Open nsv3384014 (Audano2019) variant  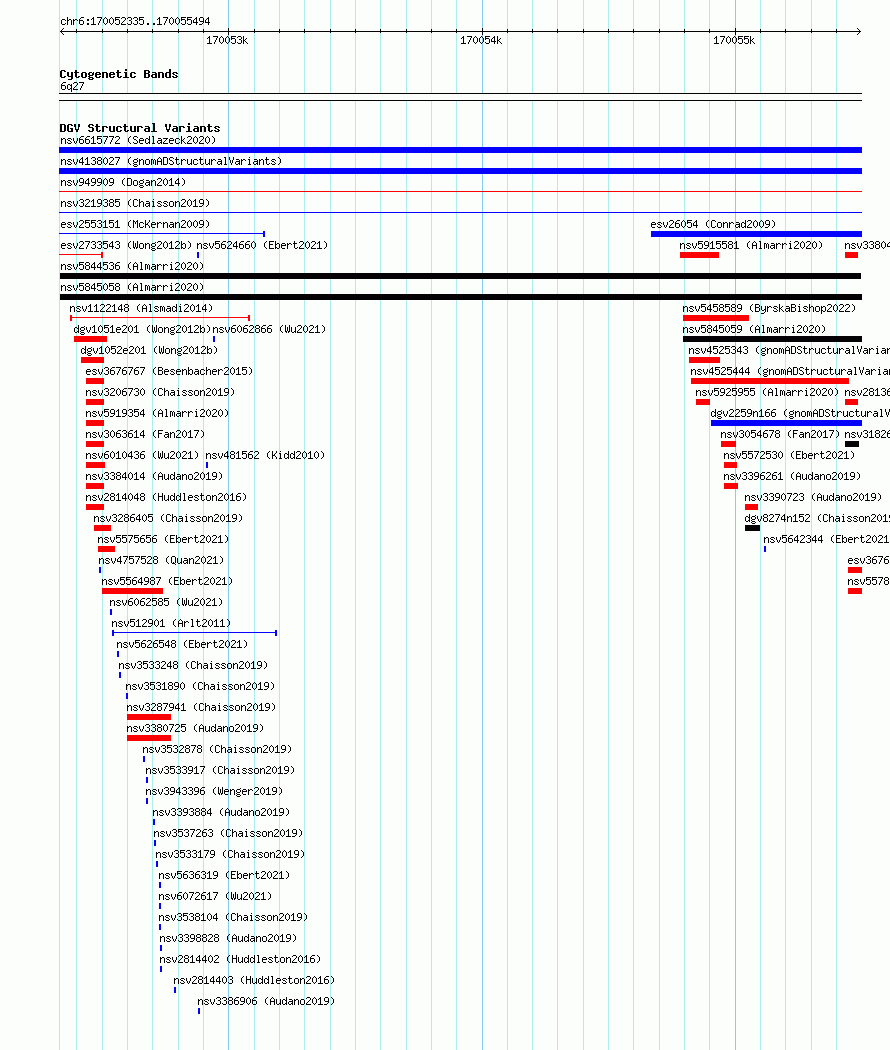pos(154,476)
